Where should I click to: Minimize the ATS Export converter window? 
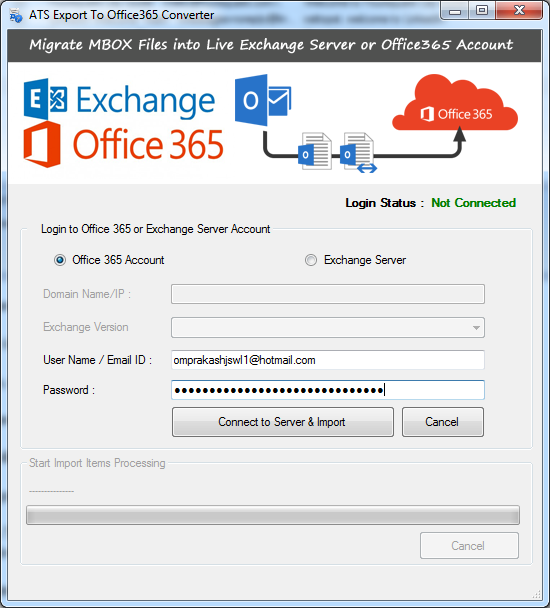tap(455, 12)
